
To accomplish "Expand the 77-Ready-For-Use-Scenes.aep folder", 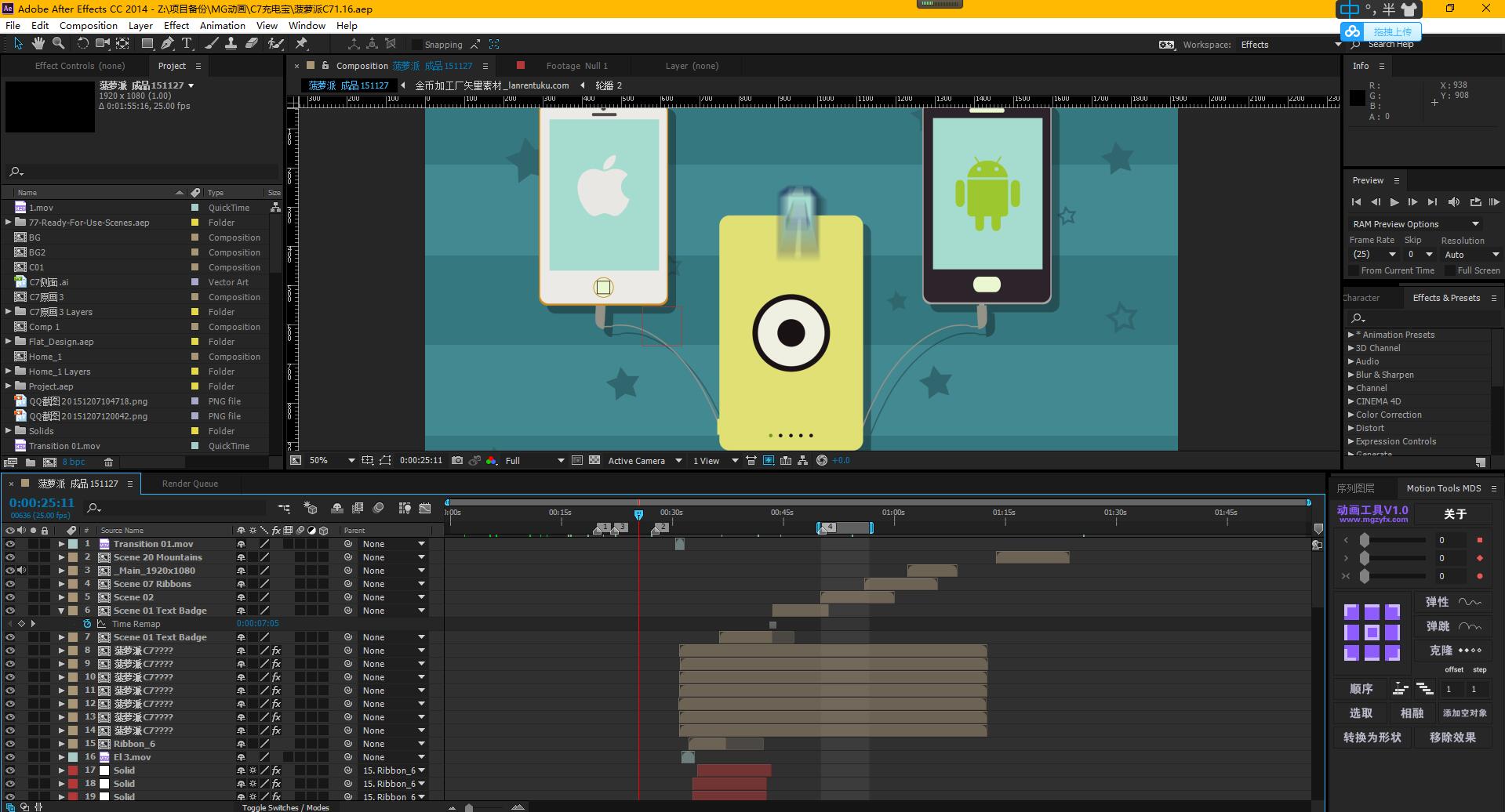I will [x=9, y=223].
